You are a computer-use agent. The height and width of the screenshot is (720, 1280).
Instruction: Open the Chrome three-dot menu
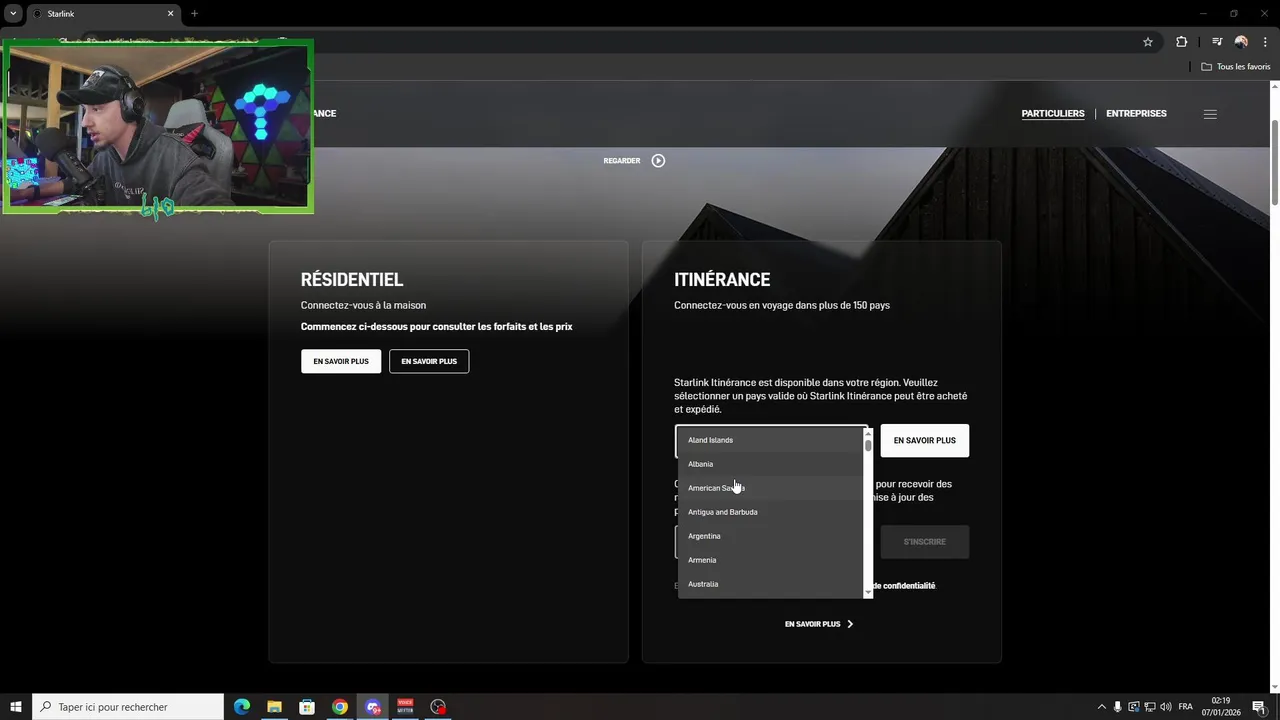(1265, 42)
